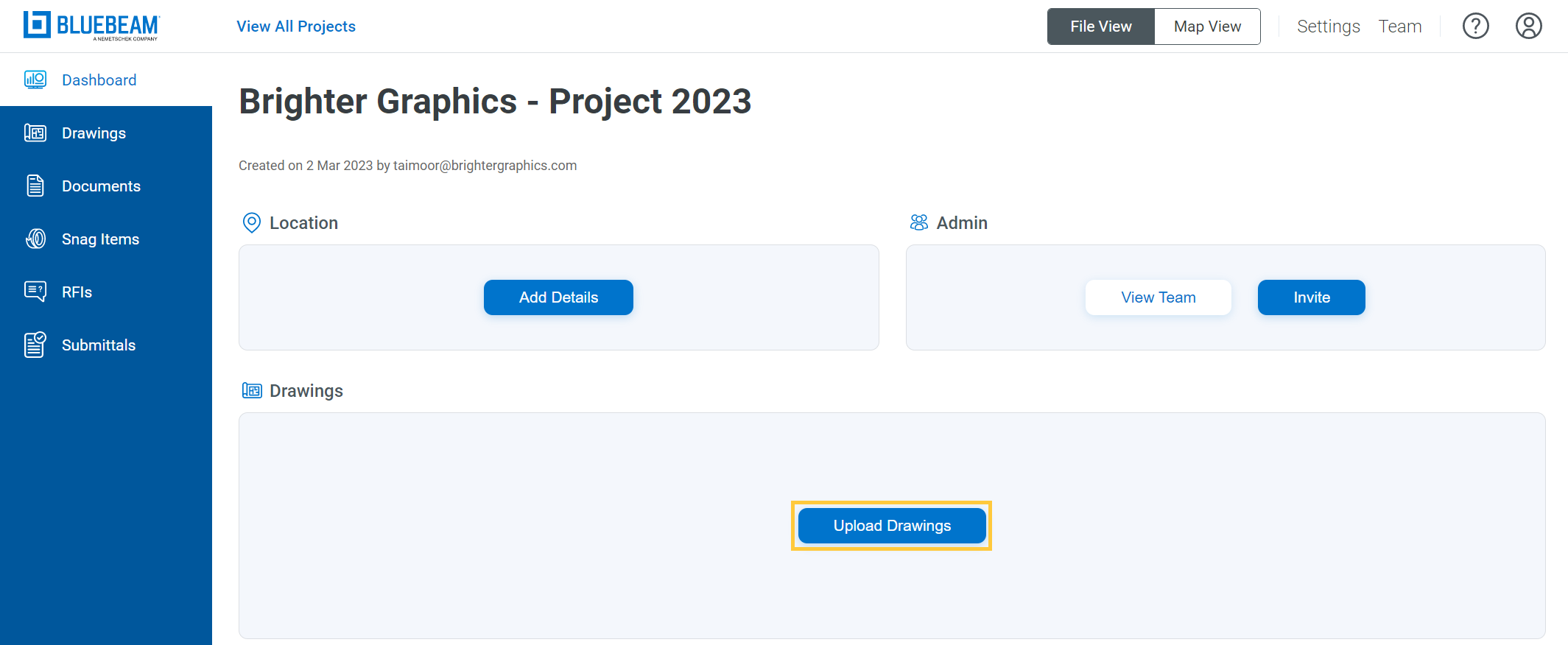Viewport: 1568px width, 645px height.
Task: Click the Drawings sidebar icon
Action: point(35,133)
